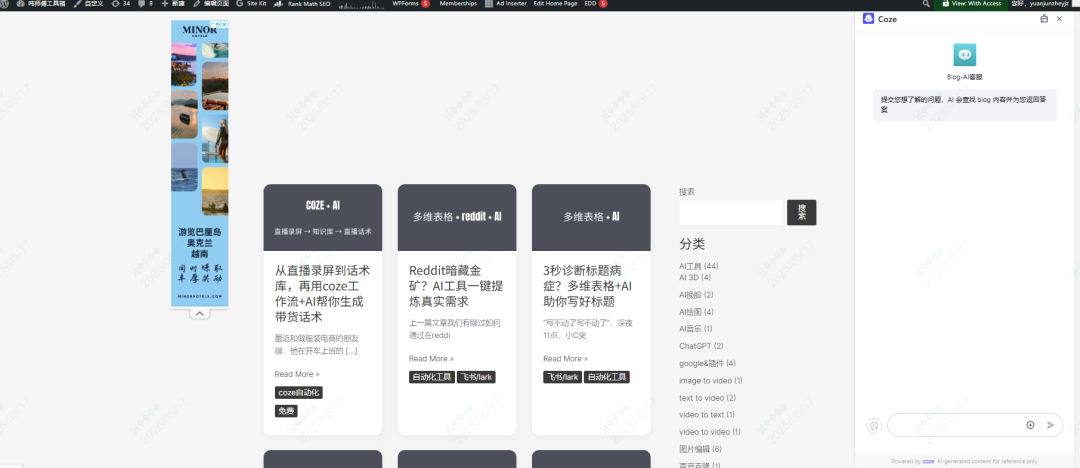Click the WordPress logo in admin bar
1080x468 pixels.
point(4,3)
